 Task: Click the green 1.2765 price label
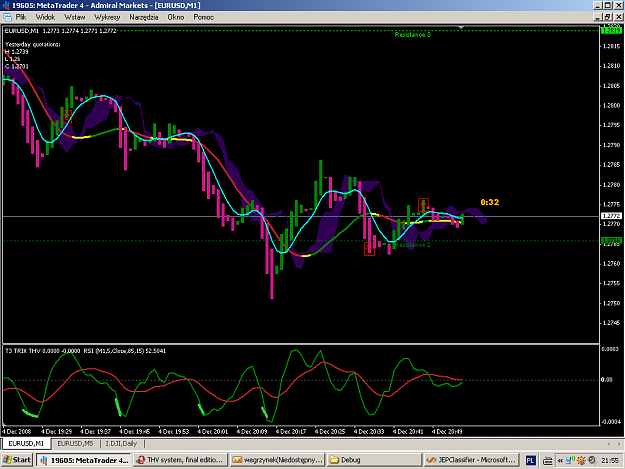tap(611, 241)
